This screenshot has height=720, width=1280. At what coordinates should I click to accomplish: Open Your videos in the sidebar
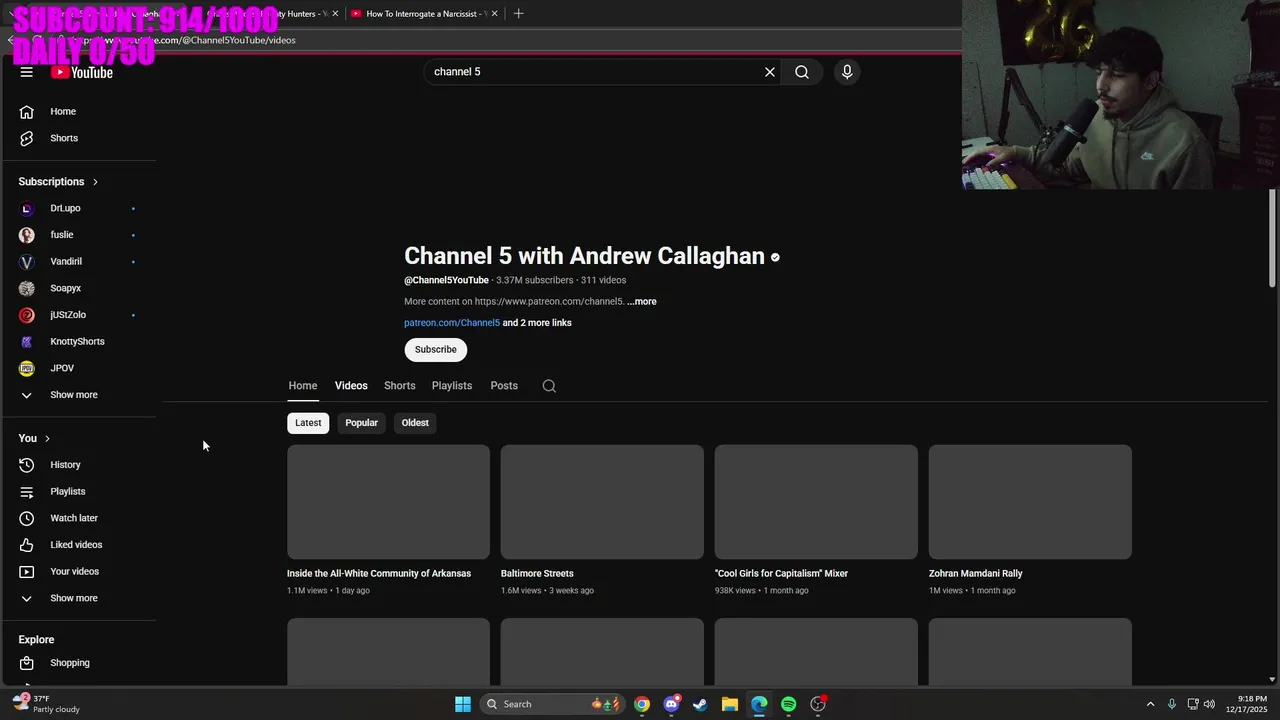(79, 572)
